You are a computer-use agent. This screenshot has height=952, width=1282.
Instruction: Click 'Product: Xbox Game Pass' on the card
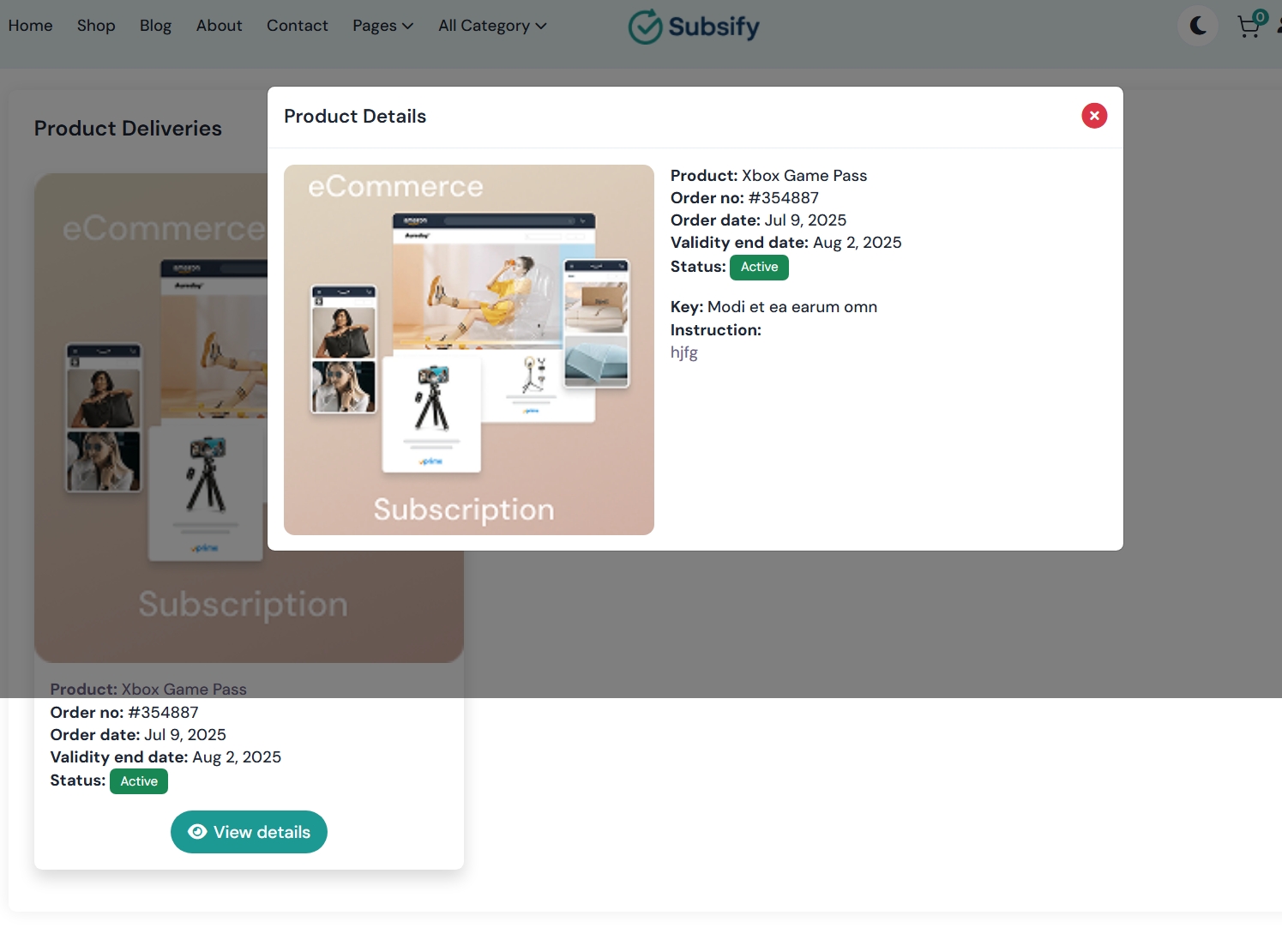[x=148, y=690]
